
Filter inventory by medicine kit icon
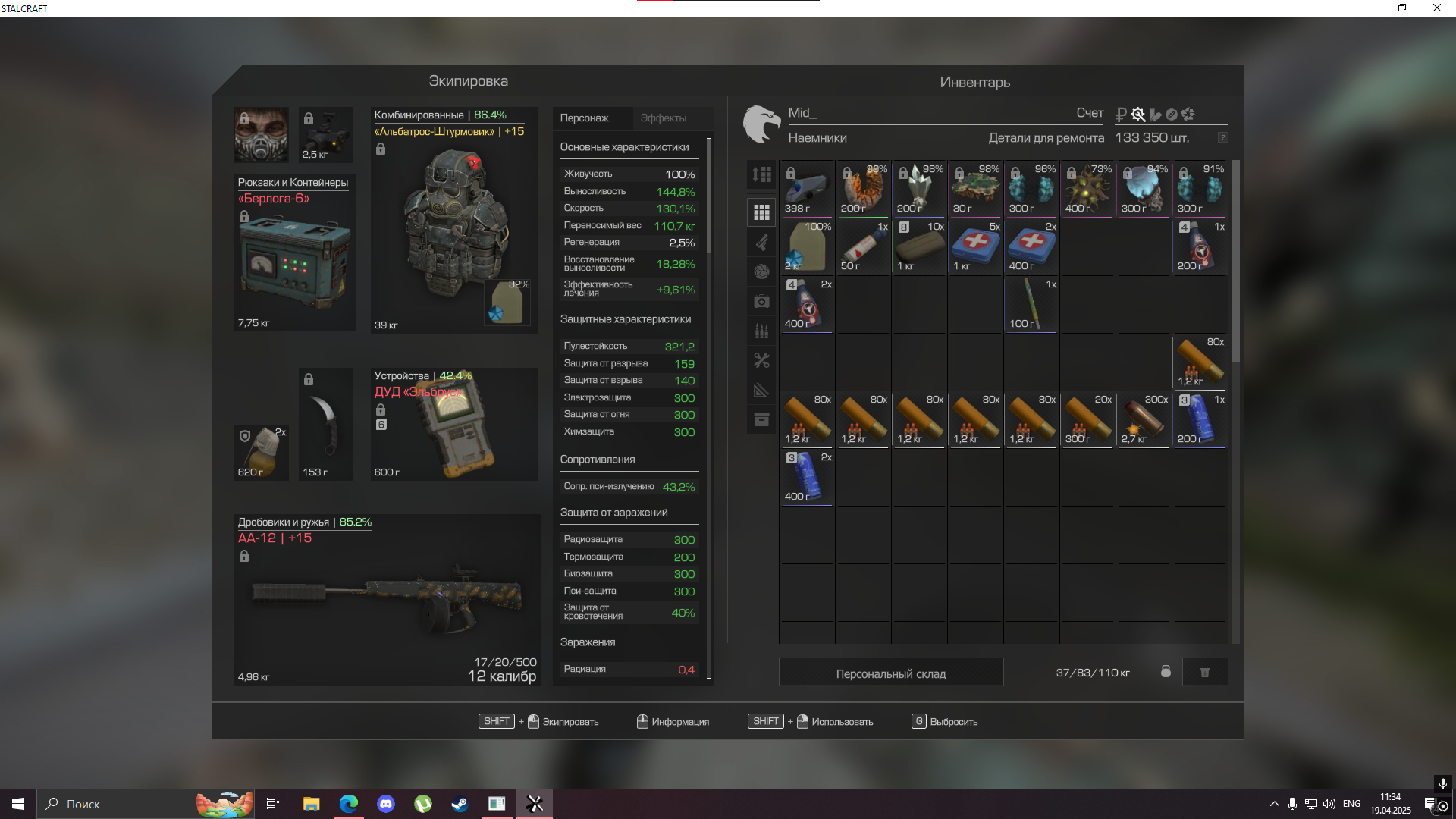pos(761,301)
